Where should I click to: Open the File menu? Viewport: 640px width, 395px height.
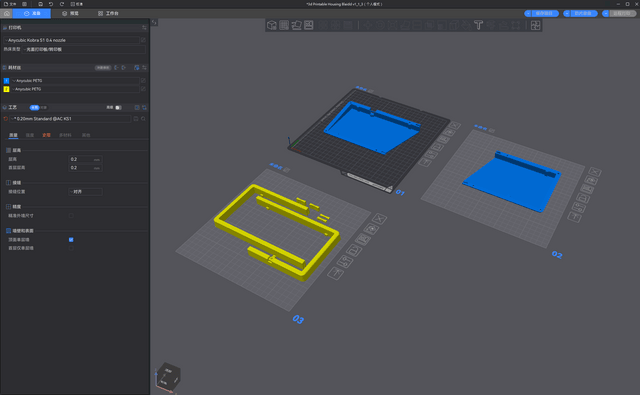tap(10, 4)
